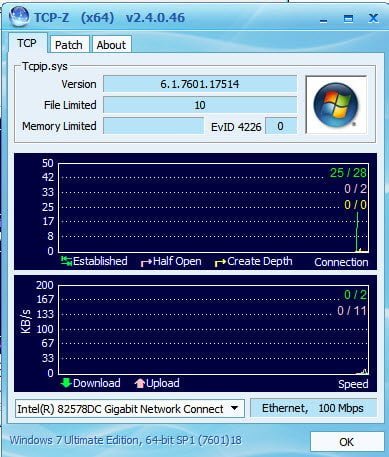
Task: Open the Intel(R) 82578DC adapter combo box
Action: pos(130,408)
